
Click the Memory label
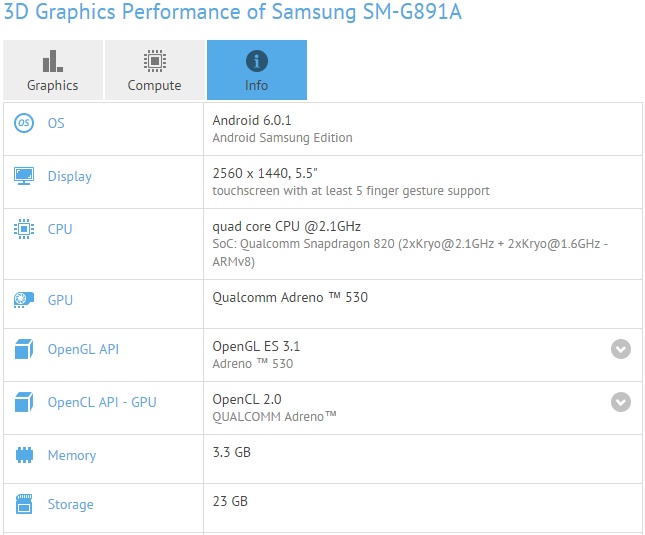tap(72, 455)
